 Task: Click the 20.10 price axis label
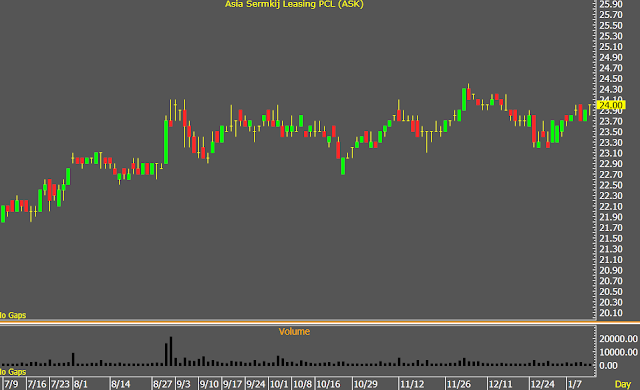(x=611, y=313)
